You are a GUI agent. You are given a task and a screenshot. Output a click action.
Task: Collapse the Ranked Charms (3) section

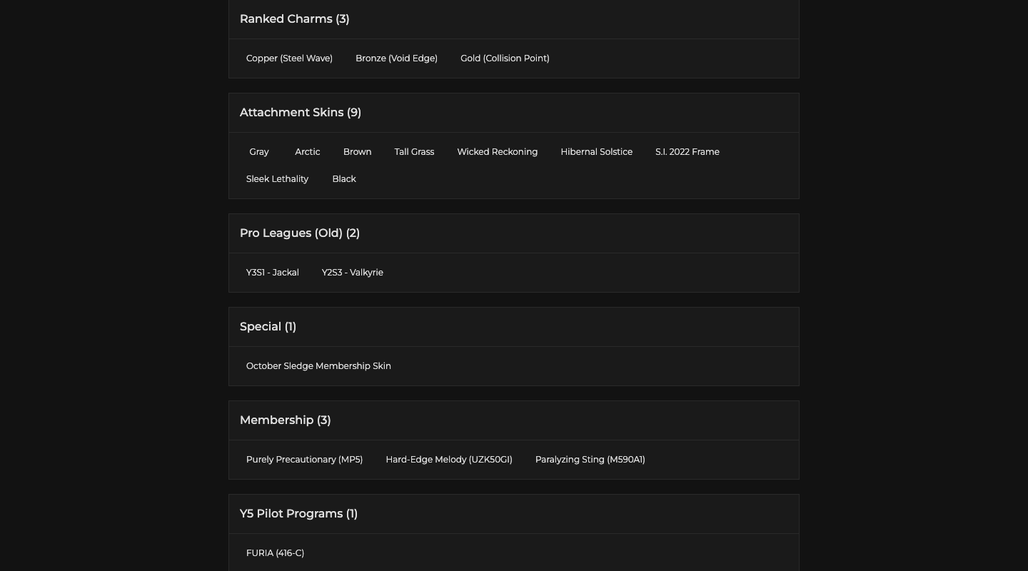pyautogui.click(x=513, y=19)
